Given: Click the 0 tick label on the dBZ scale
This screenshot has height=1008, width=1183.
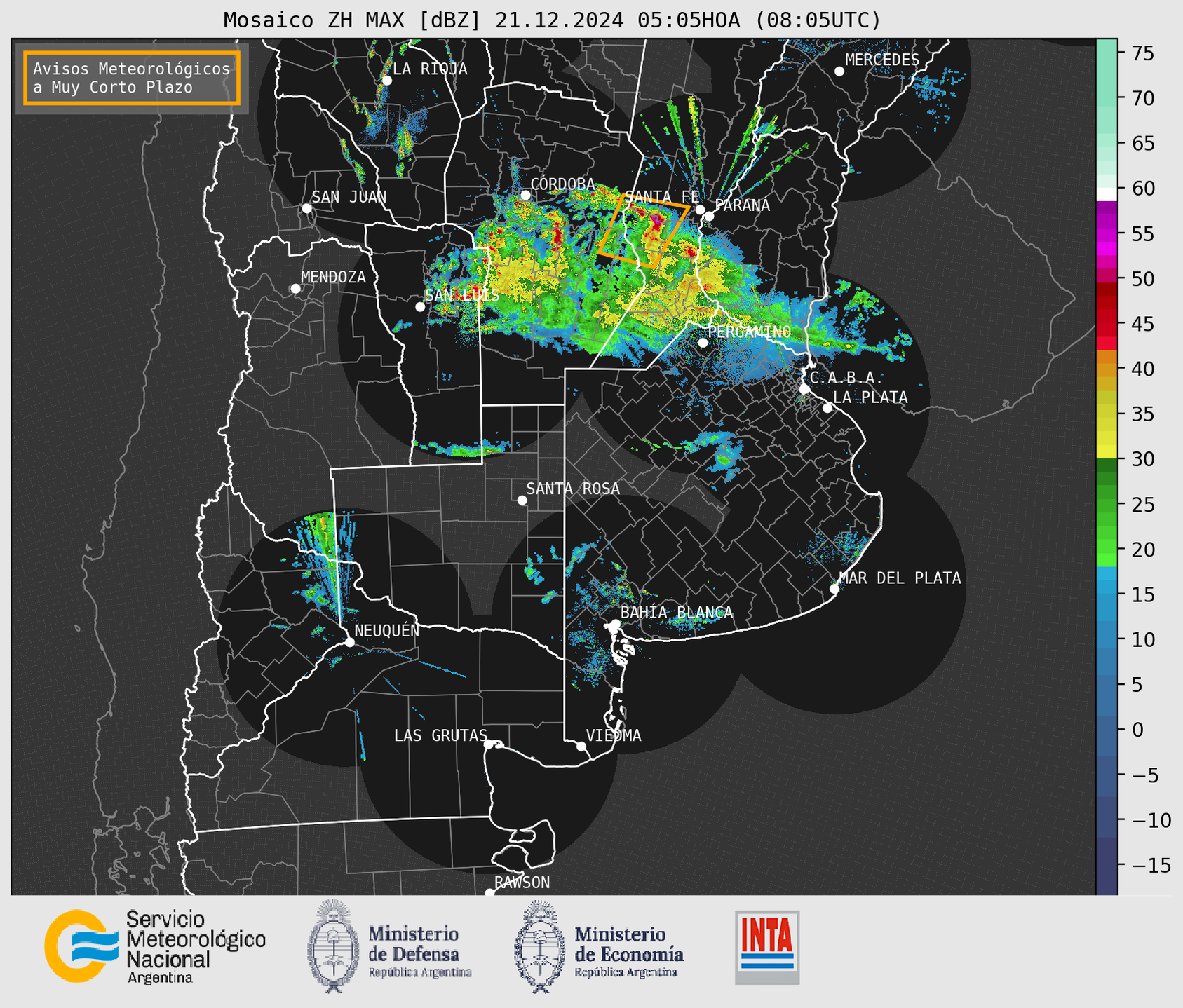Looking at the screenshot, I should point(1137,730).
